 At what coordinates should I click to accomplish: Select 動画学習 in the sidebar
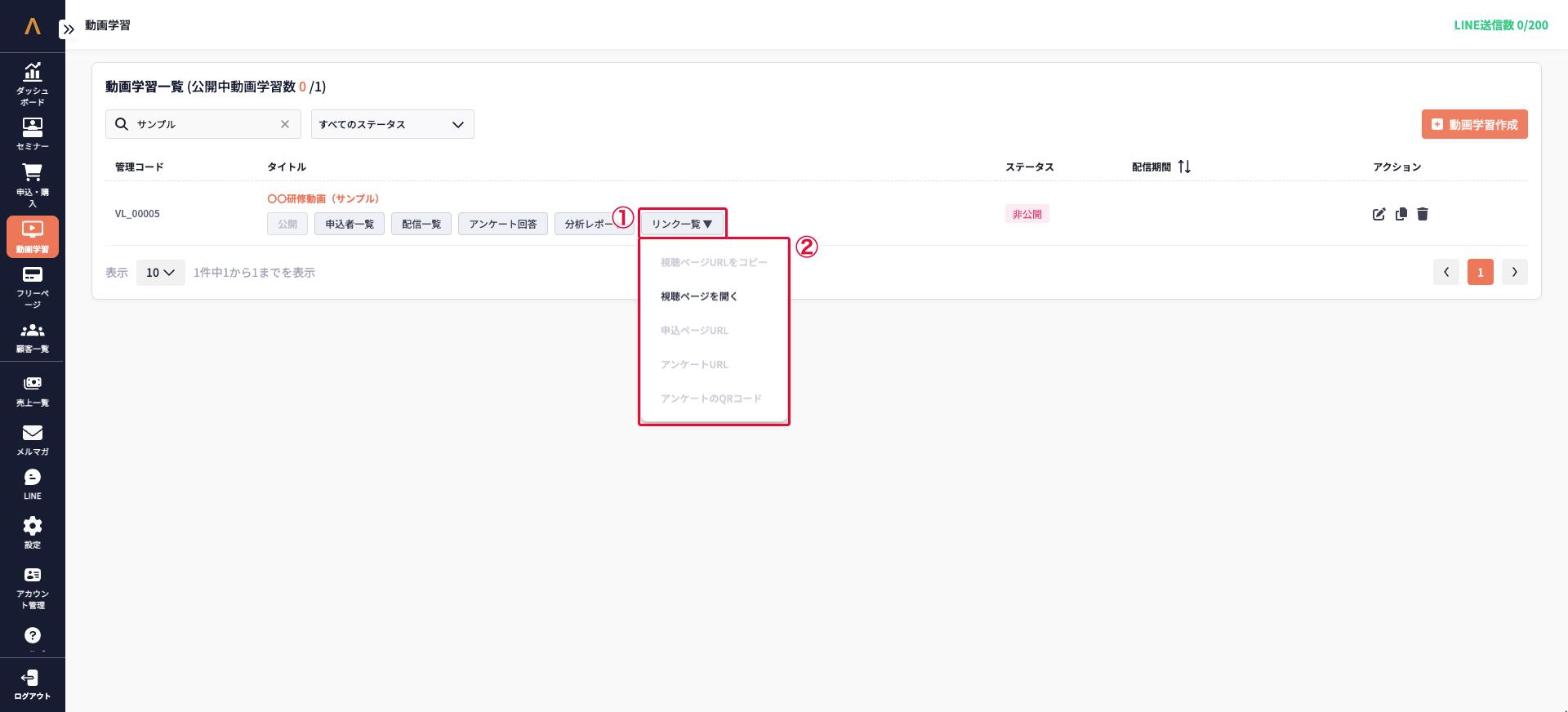click(x=32, y=237)
